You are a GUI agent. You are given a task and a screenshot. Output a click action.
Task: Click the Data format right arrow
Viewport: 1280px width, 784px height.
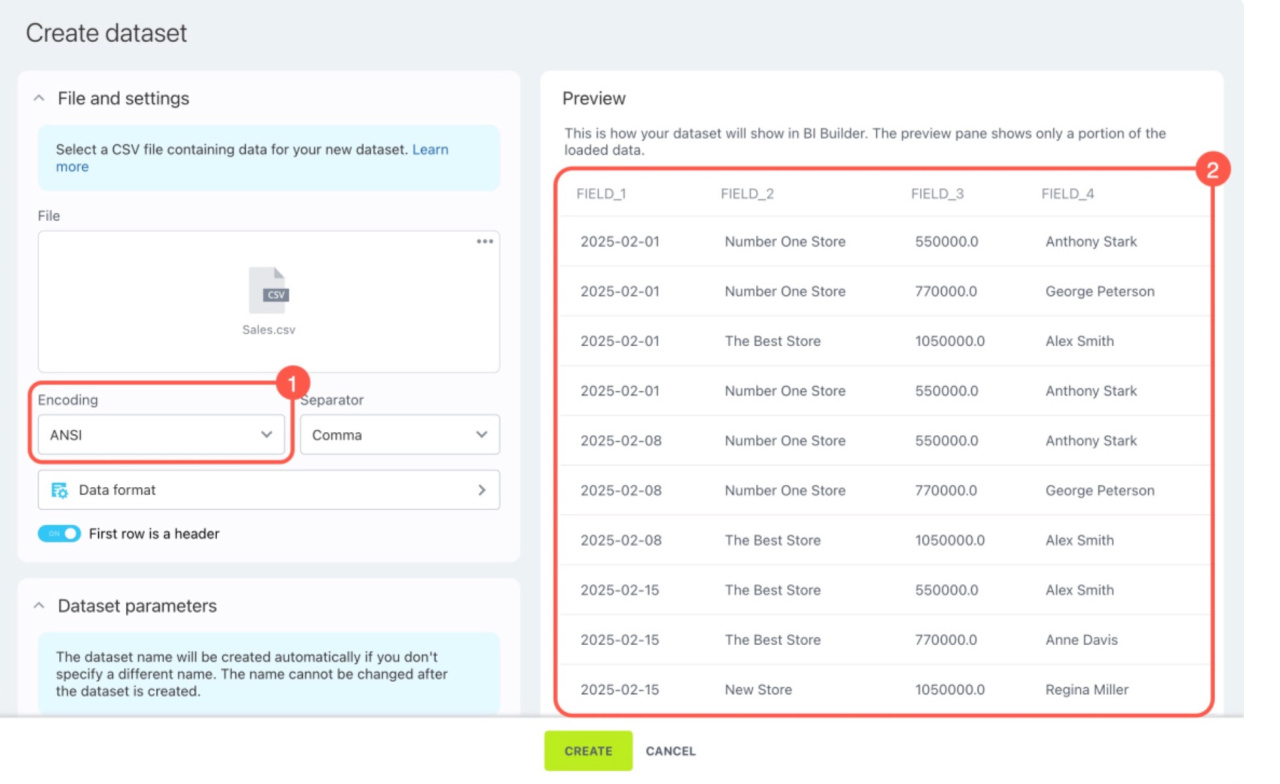pos(481,490)
